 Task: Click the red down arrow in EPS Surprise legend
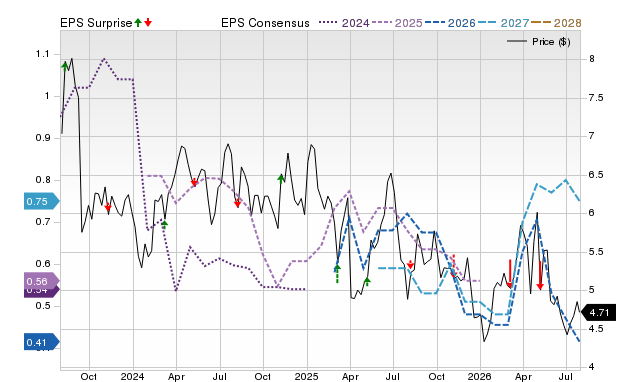(x=148, y=23)
